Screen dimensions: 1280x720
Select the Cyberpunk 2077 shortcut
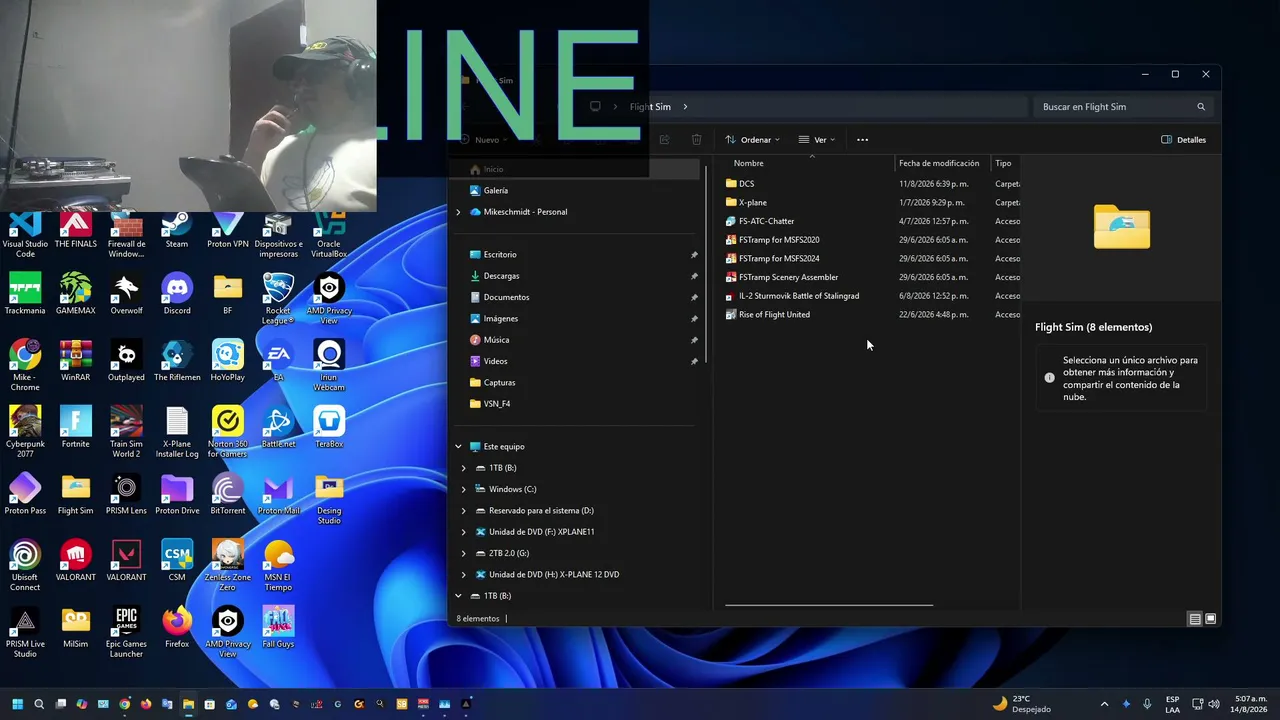pos(25,432)
